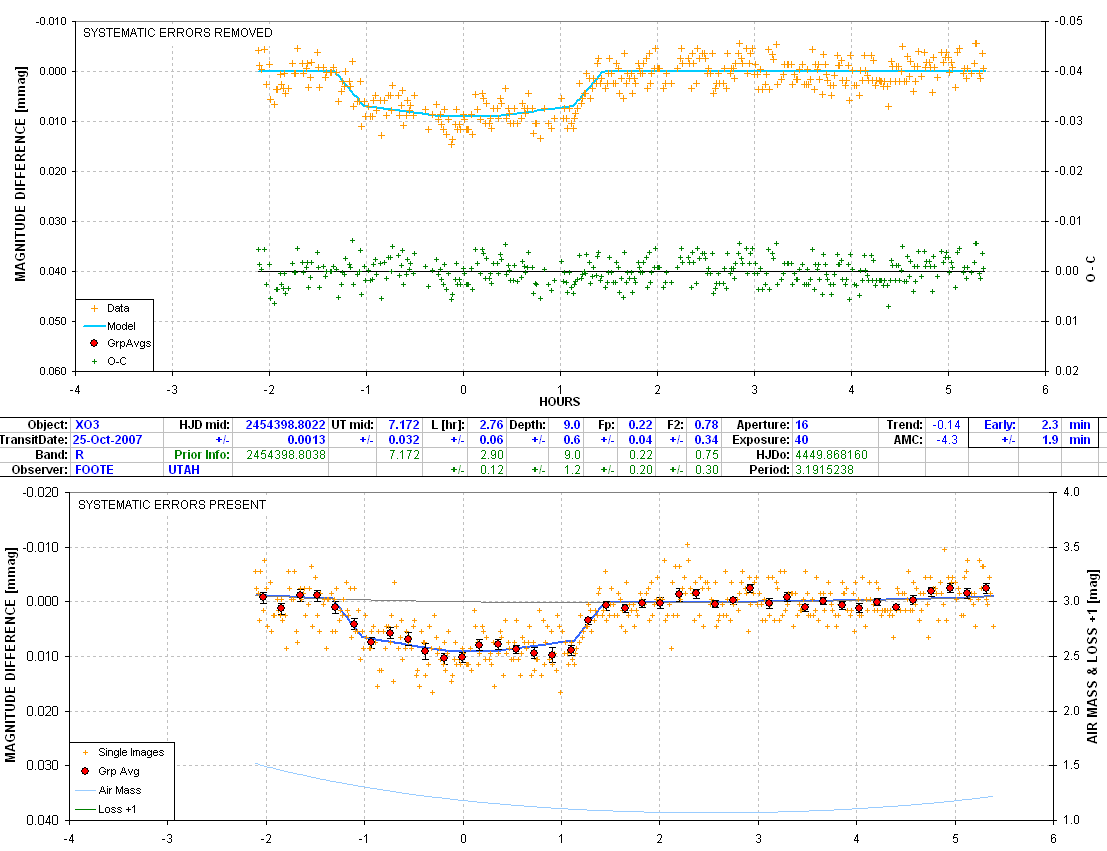Click the prior length uncertainty 0.12
1107x851 pixels.
pos(492,470)
